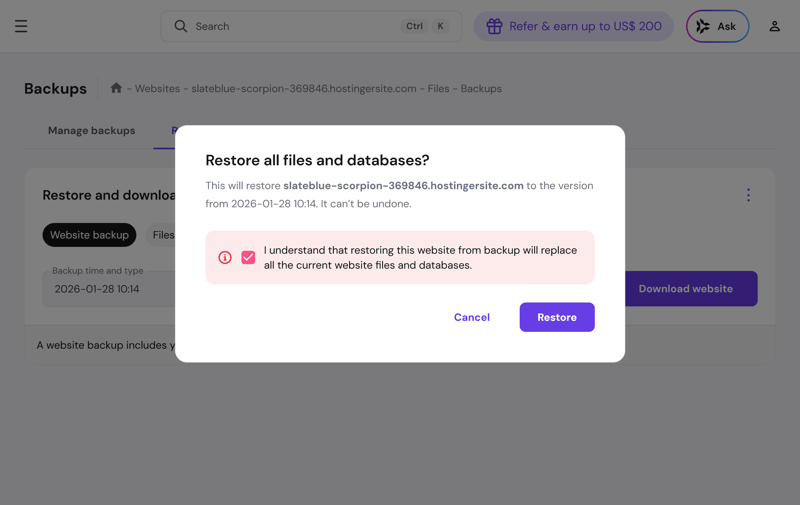This screenshot has width=800, height=505.
Task: Select the Website backup pill
Action: point(89,235)
